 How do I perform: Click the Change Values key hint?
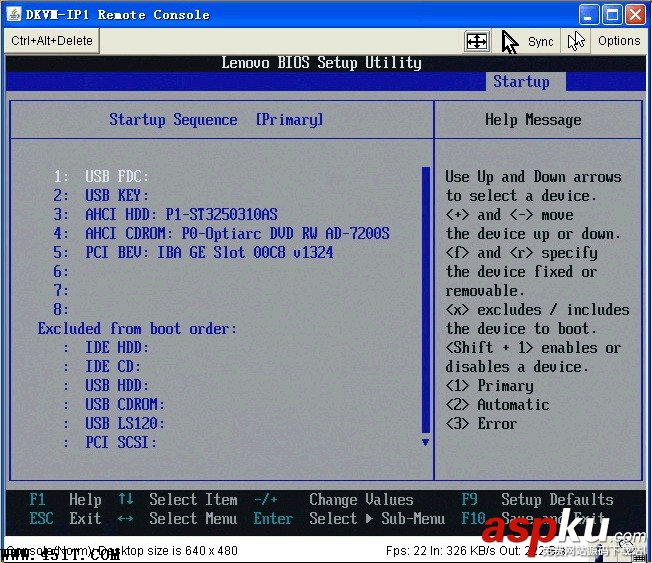pyautogui.click(x=334, y=499)
